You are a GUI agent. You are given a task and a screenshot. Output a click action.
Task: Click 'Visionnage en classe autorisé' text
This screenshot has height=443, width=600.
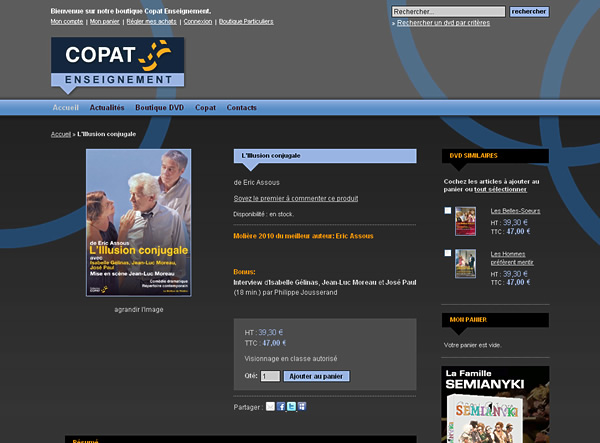(291, 358)
